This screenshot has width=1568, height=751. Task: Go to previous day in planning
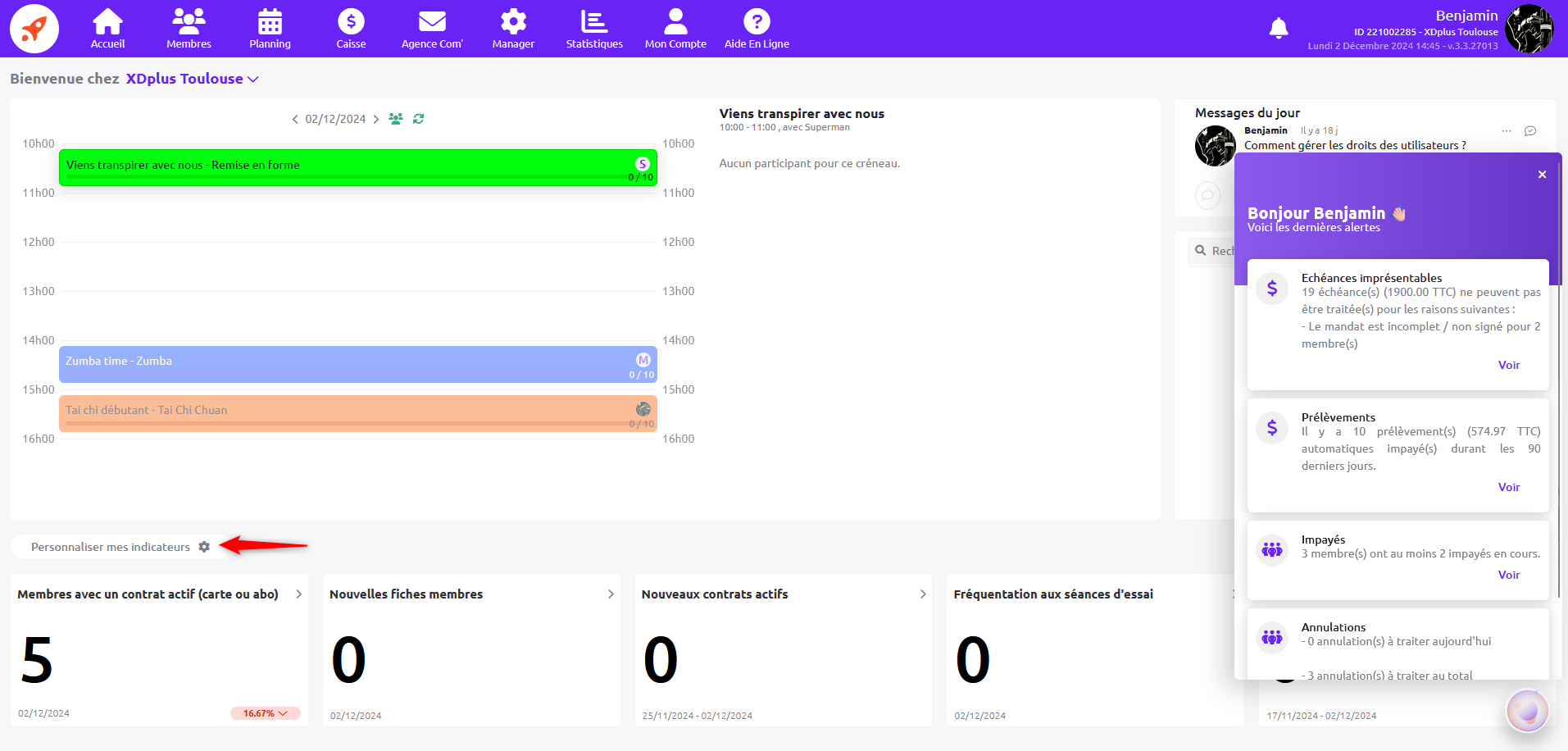[x=295, y=120]
